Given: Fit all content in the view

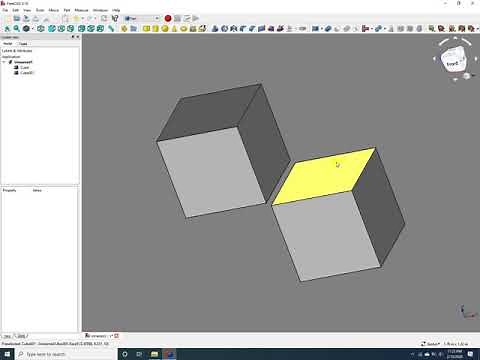Looking at the screenshot, I should [x=7, y=29].
